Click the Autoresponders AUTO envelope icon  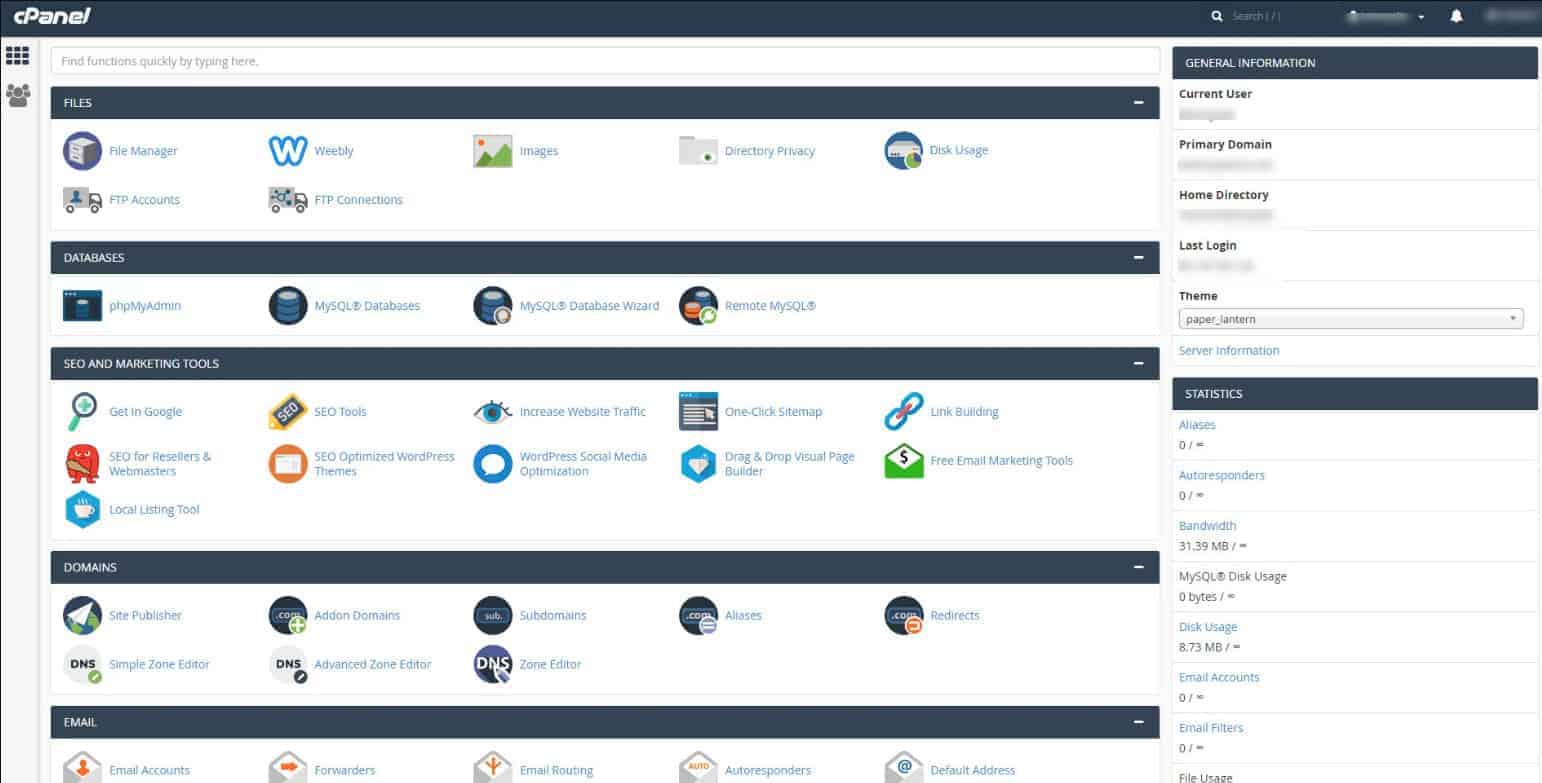[x=698, y=768]
